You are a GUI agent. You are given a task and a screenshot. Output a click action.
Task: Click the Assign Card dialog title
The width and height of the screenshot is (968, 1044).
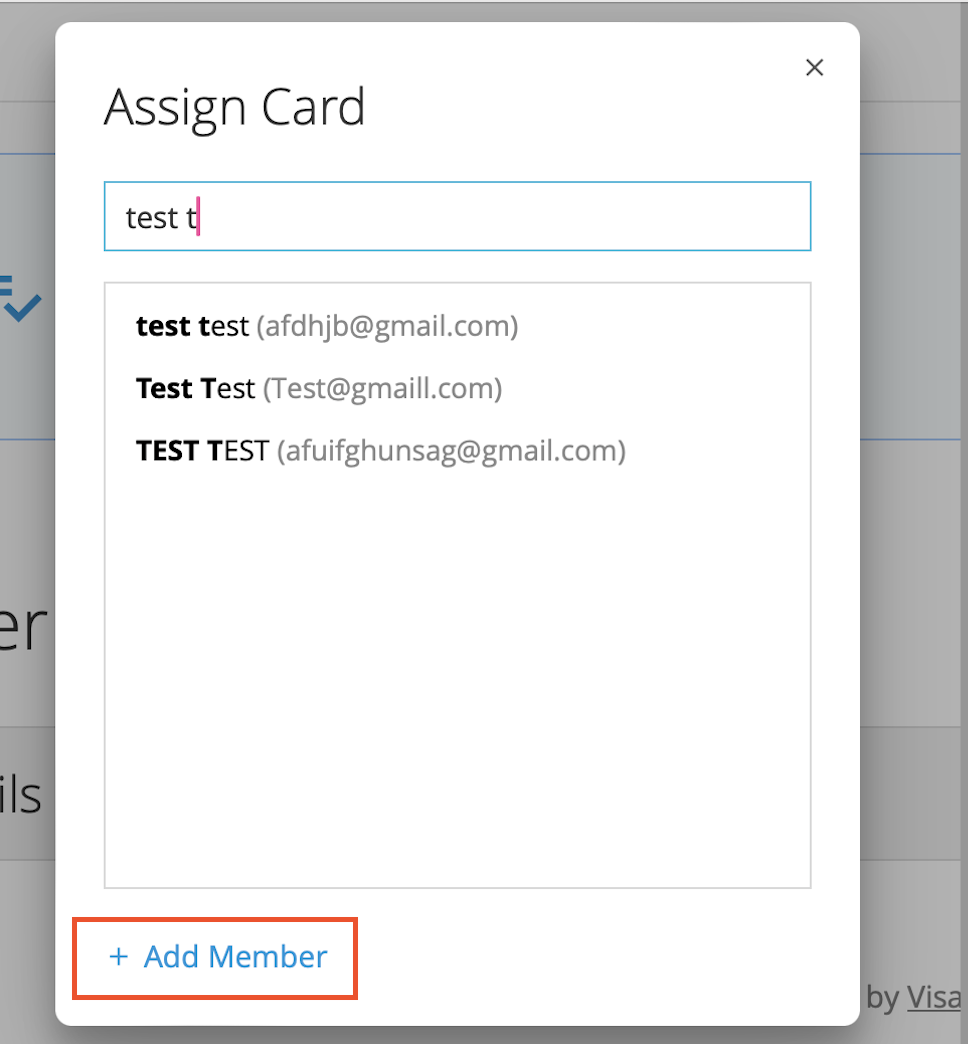(x=233, y=107)
